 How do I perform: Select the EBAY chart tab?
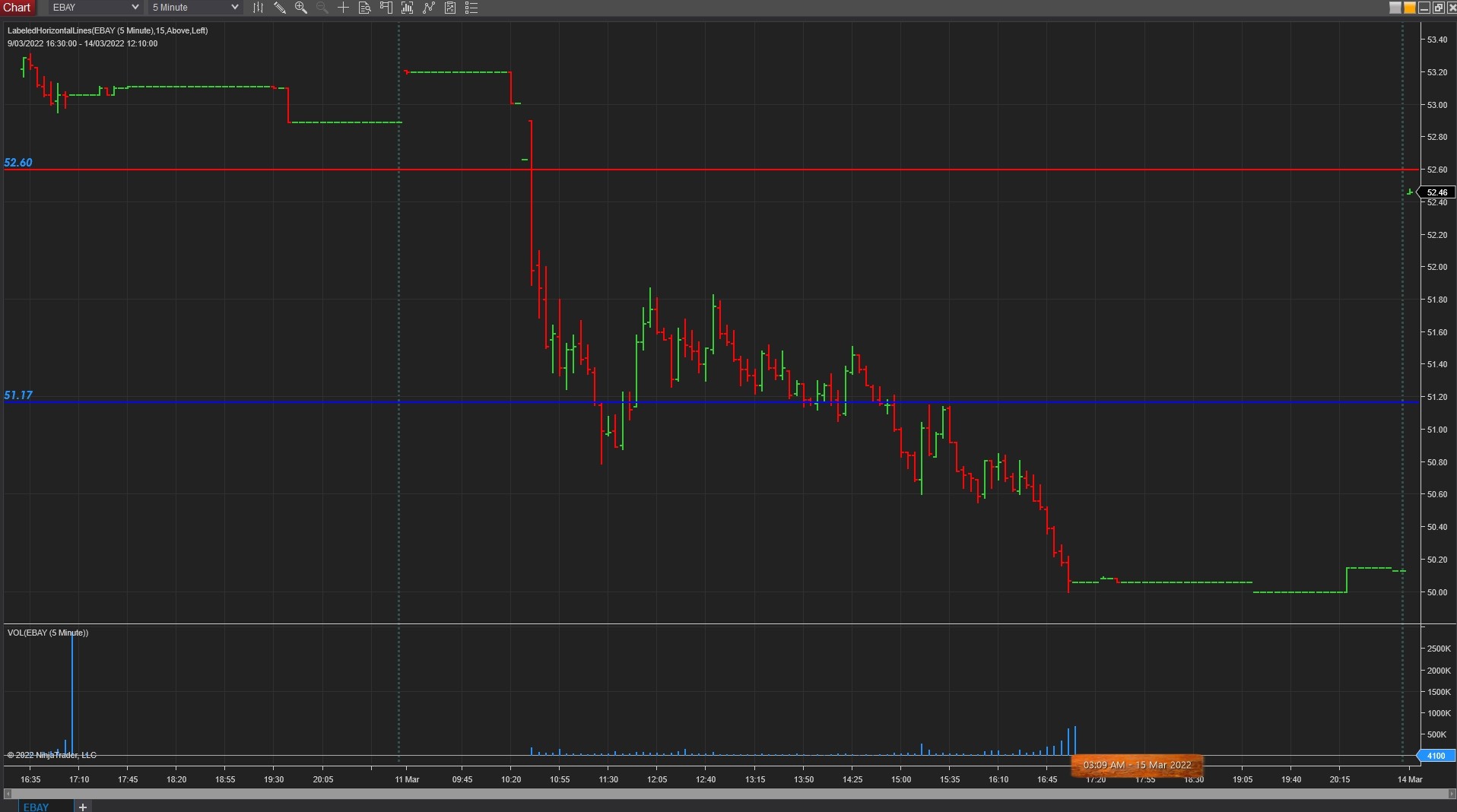pos(37,807)
